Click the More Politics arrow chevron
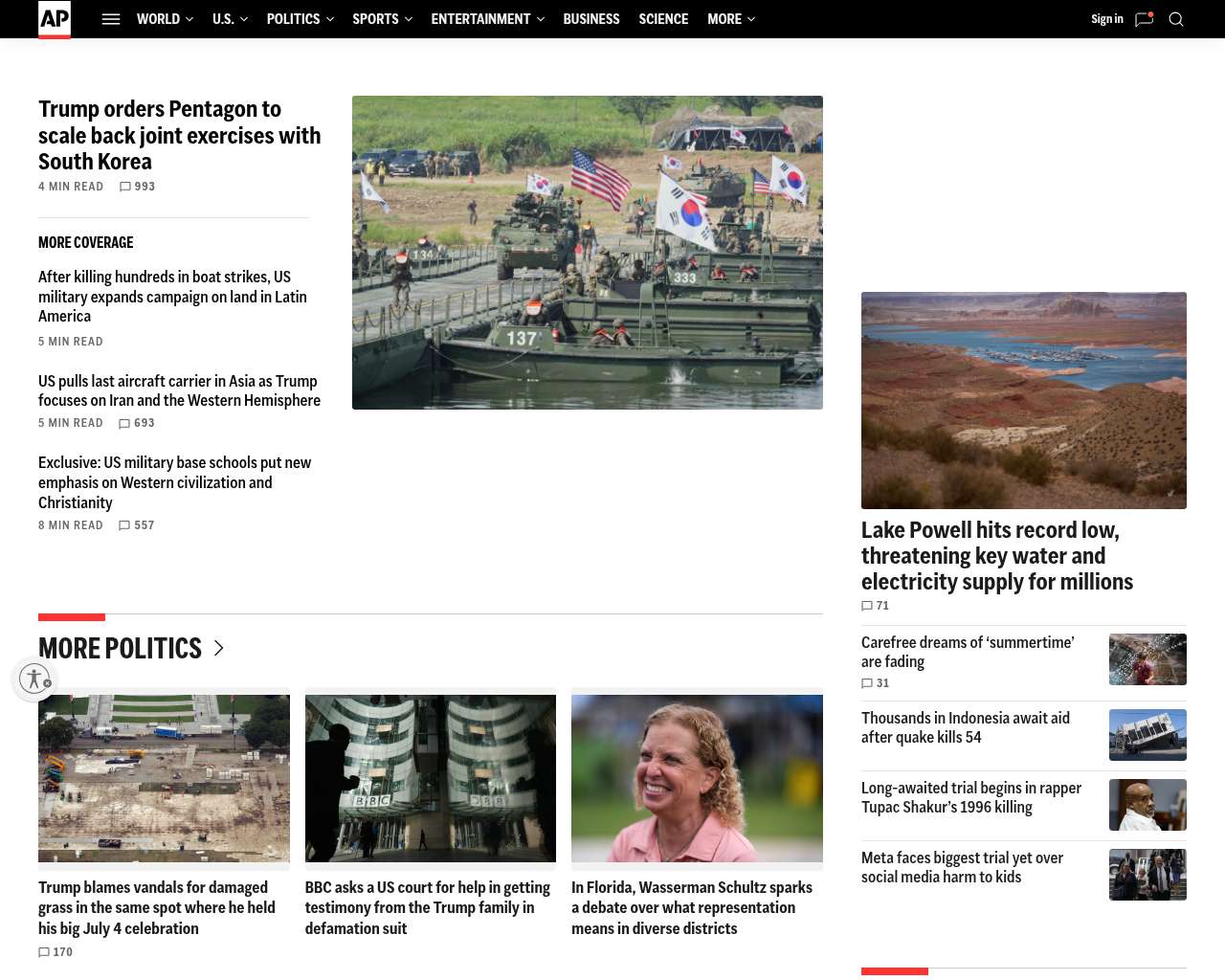Viewport: 1225px width, 980px height. coord(218,648)
